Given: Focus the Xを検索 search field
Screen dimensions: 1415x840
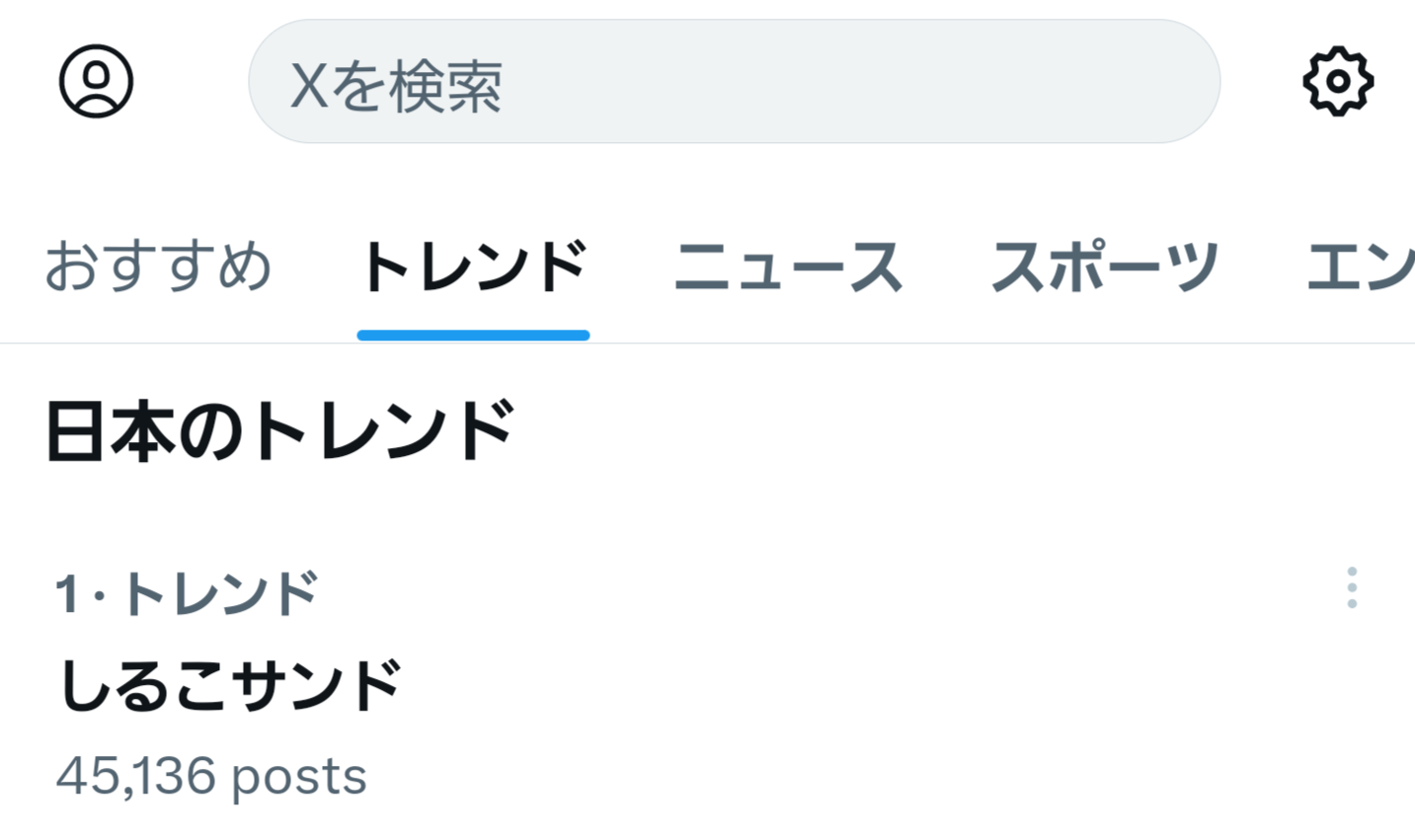Looking at the screenshot, I should [733, 82].
